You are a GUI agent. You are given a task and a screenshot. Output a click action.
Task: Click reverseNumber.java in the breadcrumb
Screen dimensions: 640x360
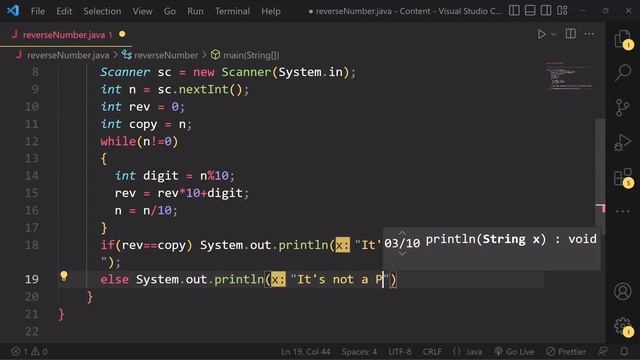point(68,55)
